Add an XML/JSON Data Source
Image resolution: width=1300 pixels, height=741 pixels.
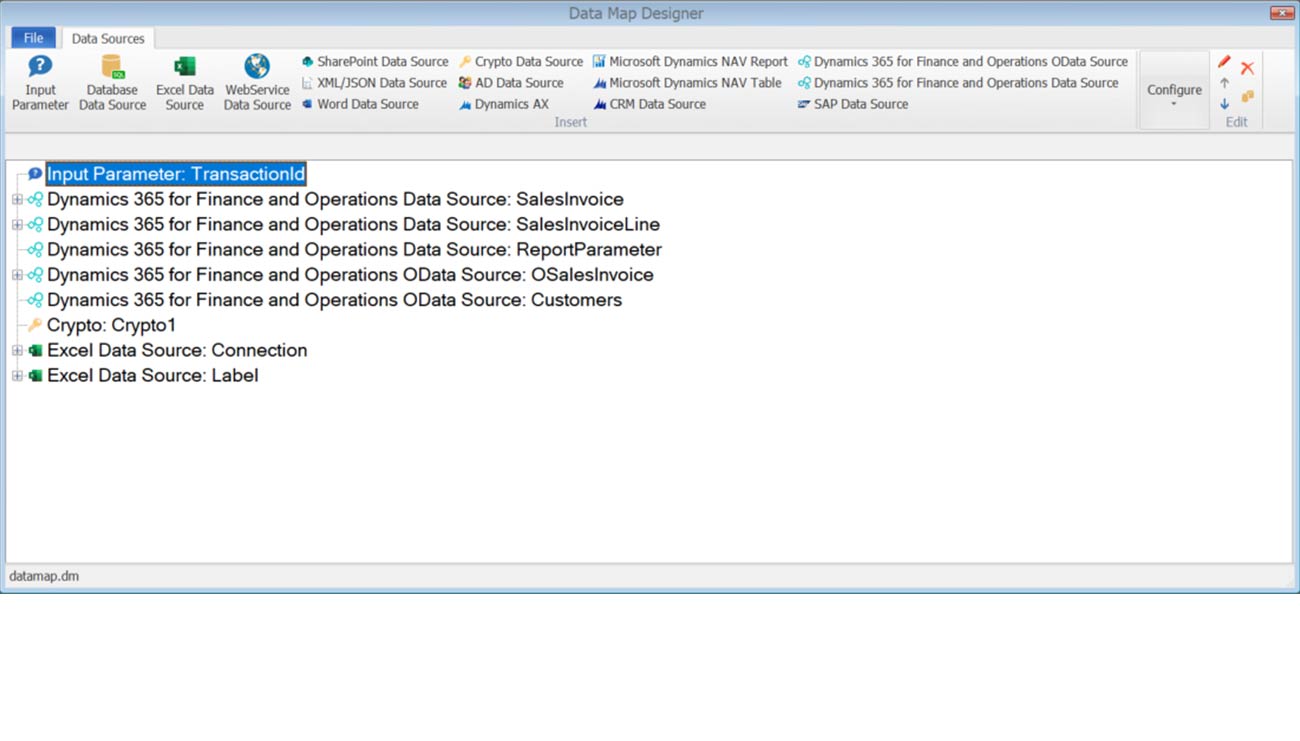[374, 83]
